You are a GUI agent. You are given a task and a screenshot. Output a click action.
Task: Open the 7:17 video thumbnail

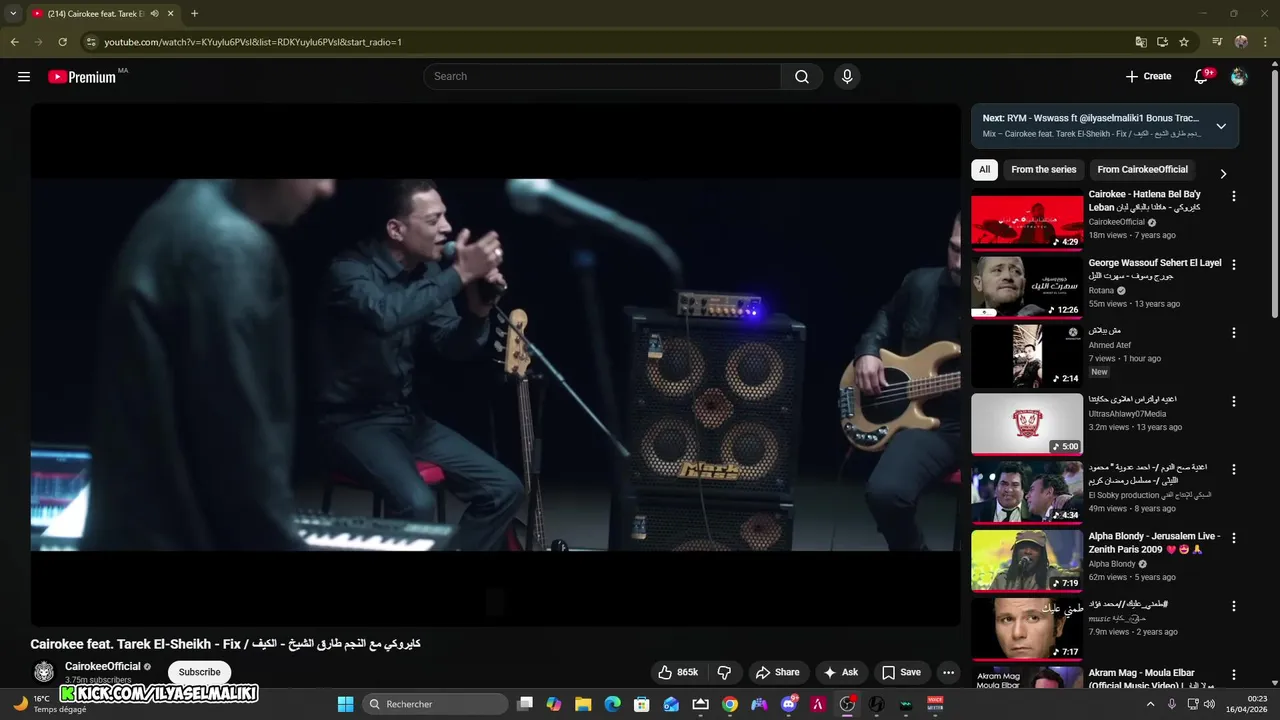(1027, 629)
